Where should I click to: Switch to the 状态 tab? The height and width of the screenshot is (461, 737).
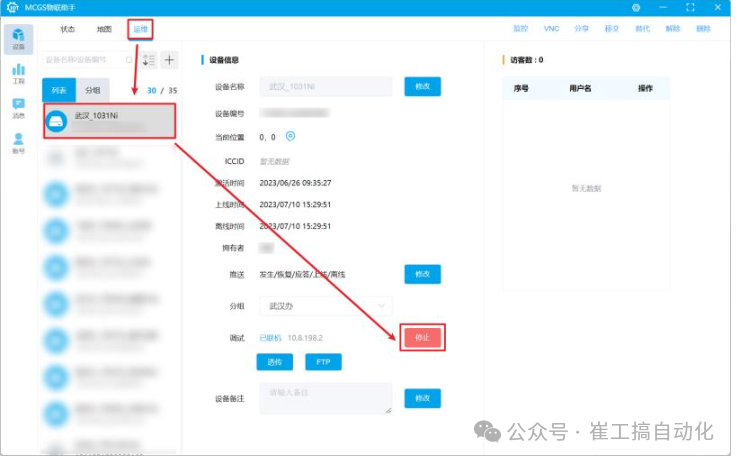(x=67, y=29)
